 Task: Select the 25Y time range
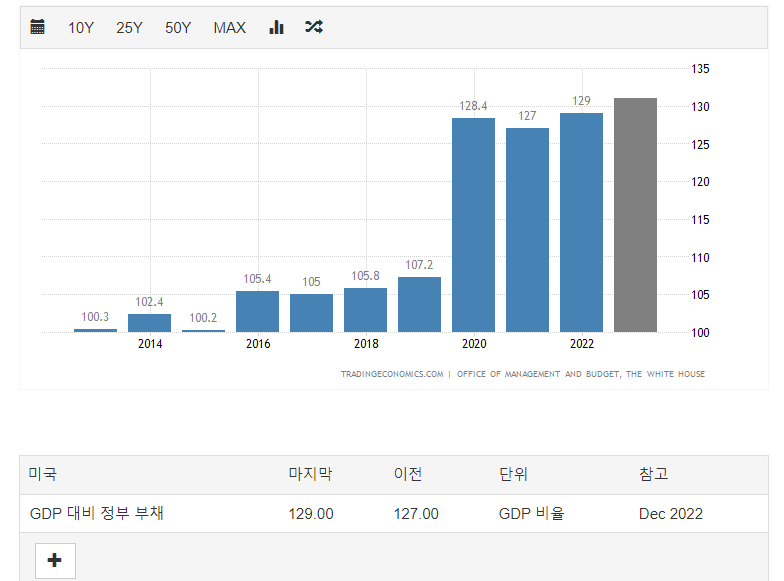tap(129, 28)
